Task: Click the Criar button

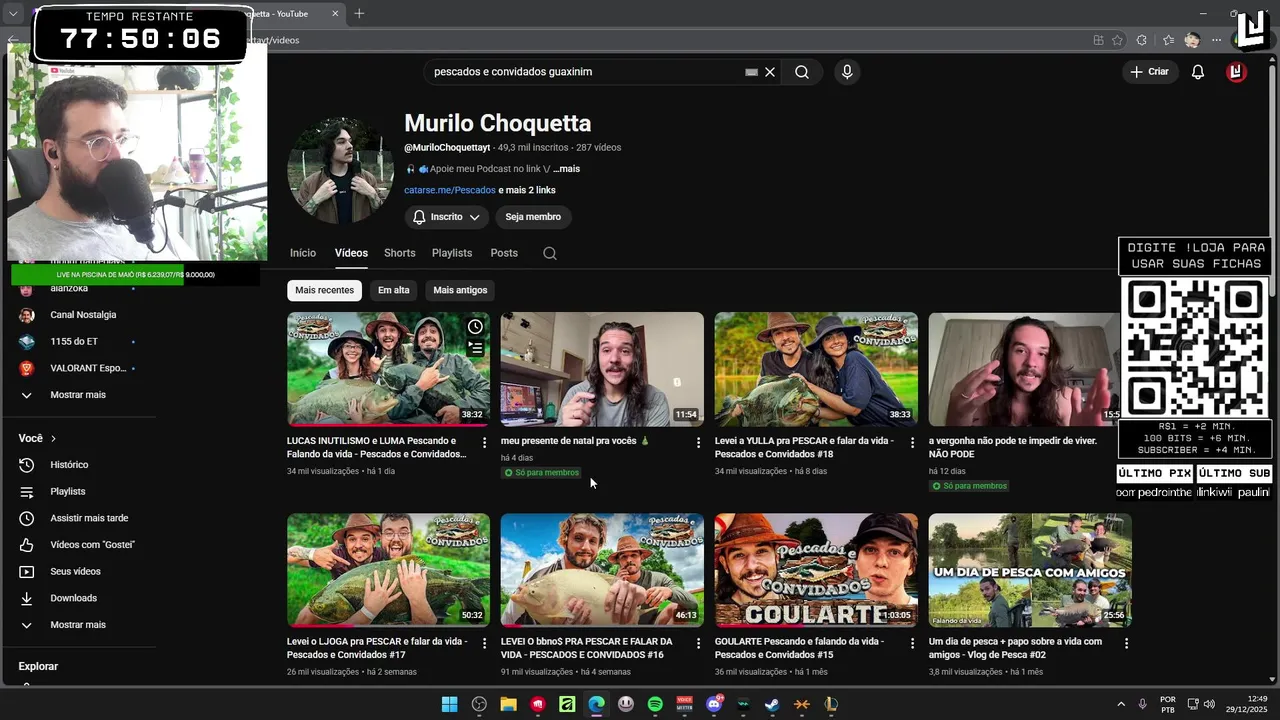Action: [x=1149, y=72]
